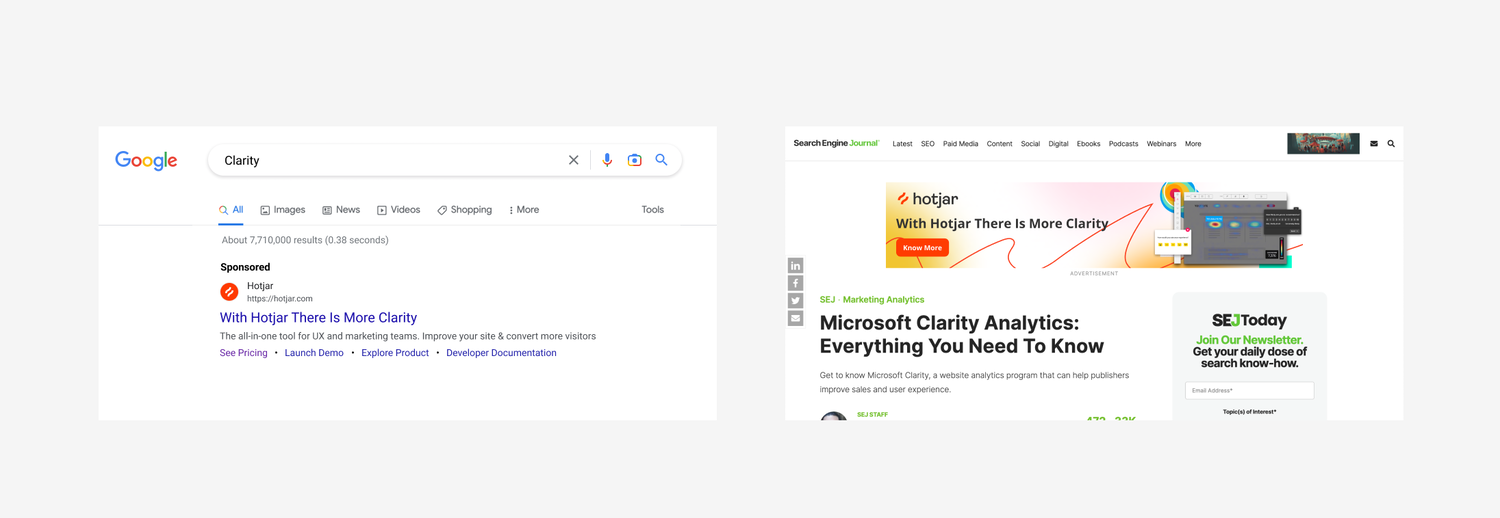Click the header promo image thumbnail
1500x518 pixels.
coord(1323,143)
